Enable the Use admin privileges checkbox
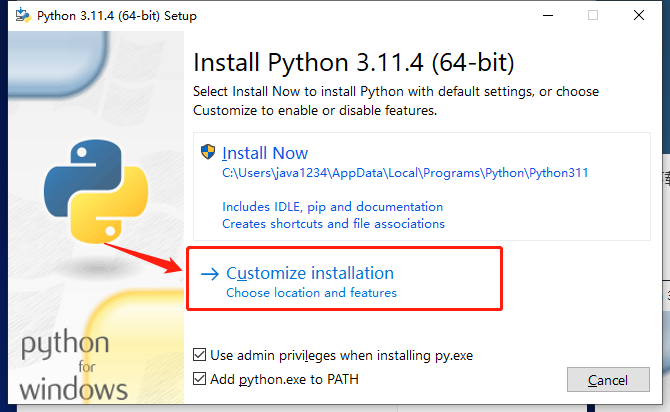This screenshot has width=670, height=412. tap(200, 355)
